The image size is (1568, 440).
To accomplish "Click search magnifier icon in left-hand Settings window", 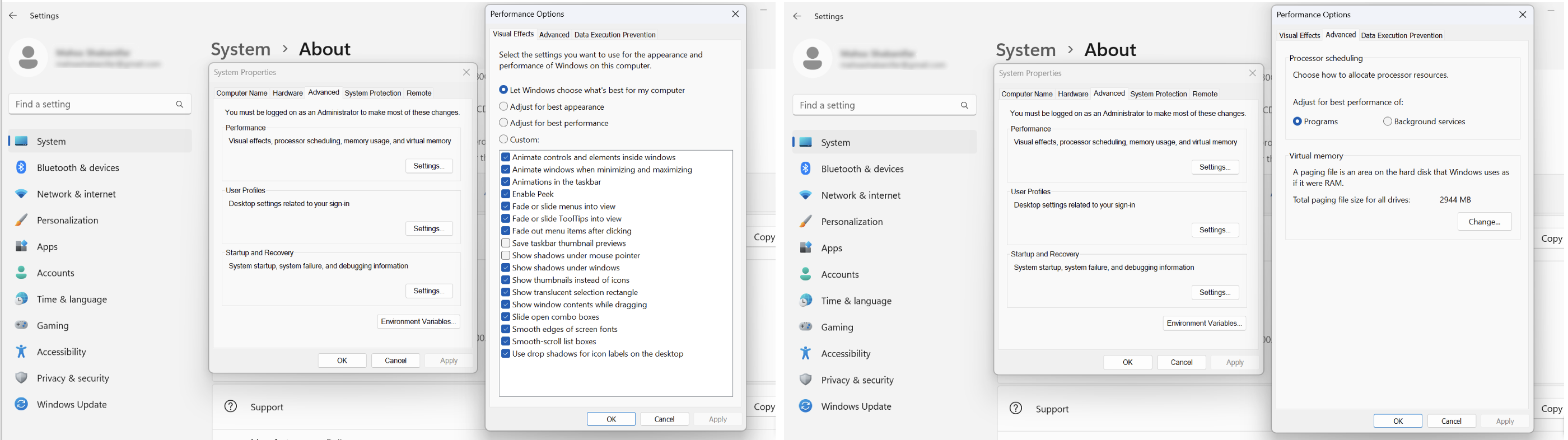I will 180,104.
